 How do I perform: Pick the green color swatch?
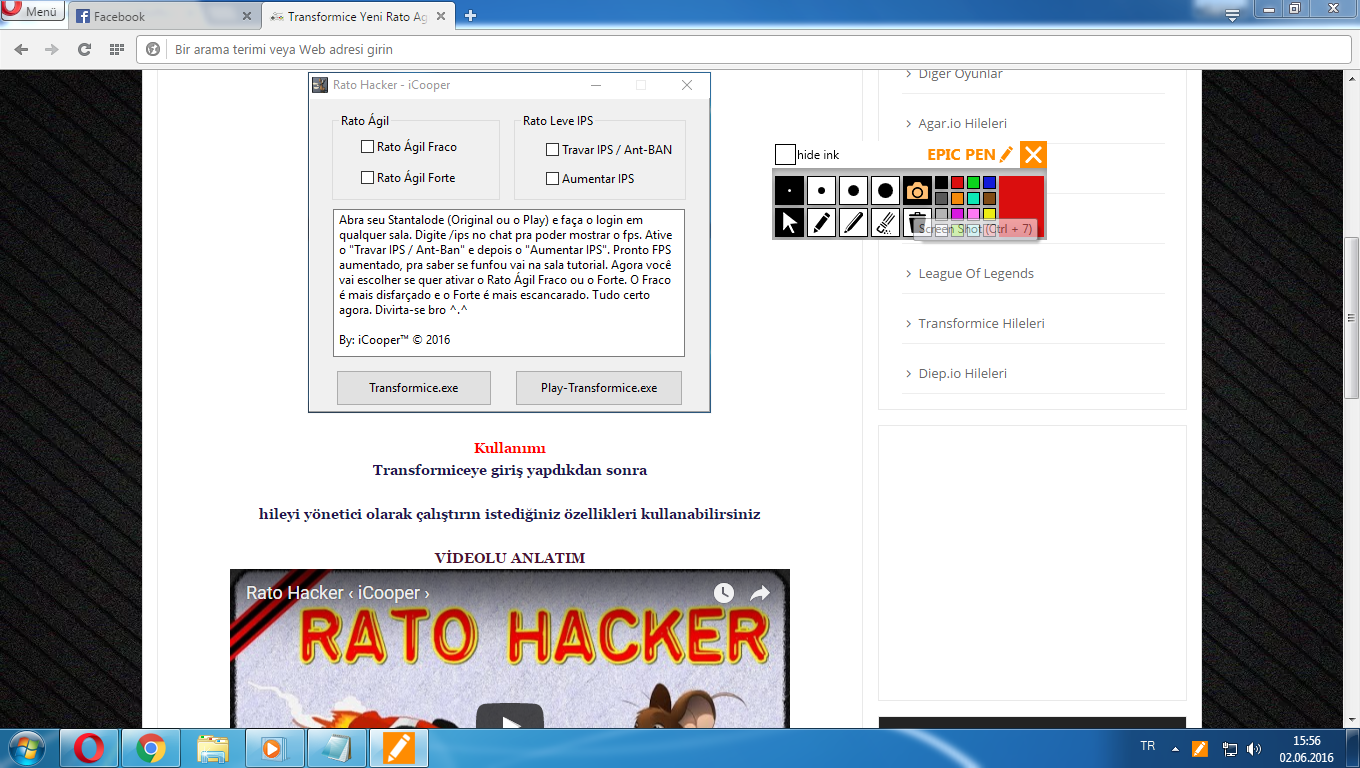(973, 182)
